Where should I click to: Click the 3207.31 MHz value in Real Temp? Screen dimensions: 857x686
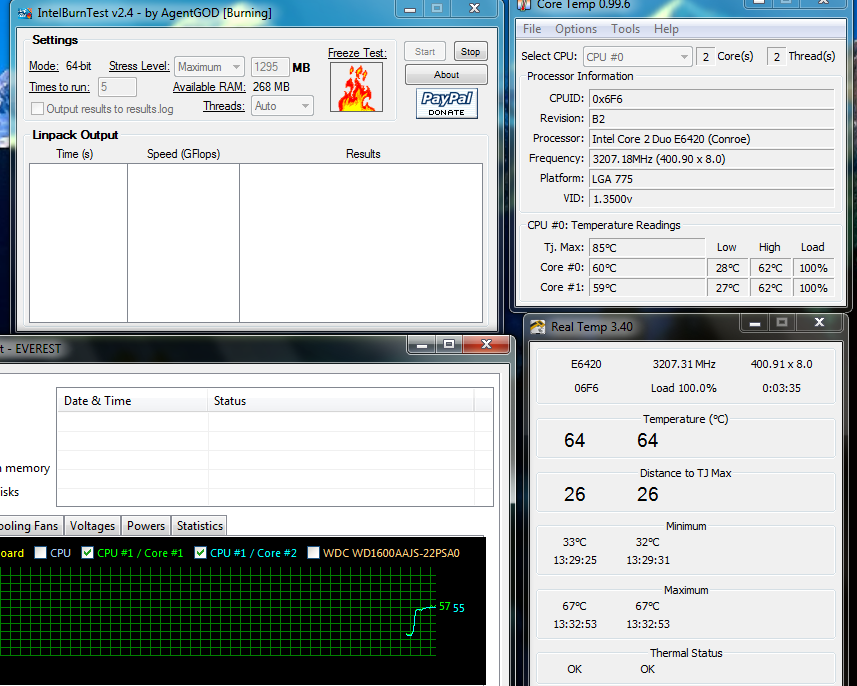click(684, 364)
